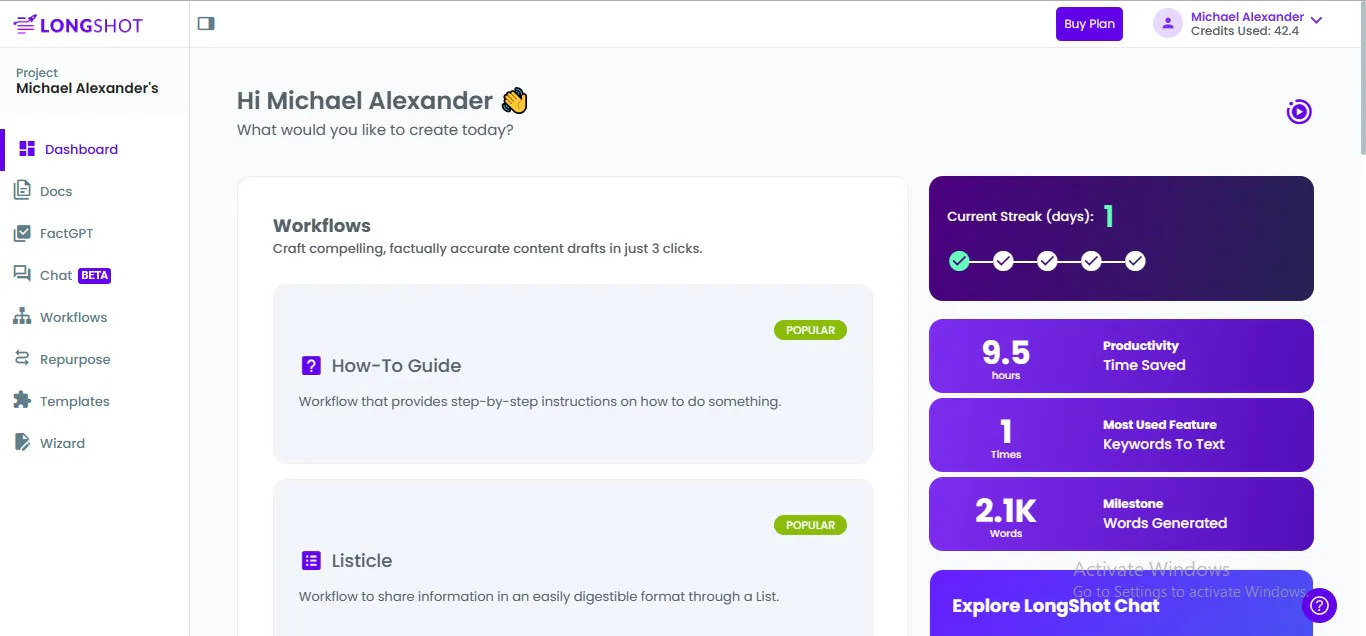The width and height of the screenshot is (1366, 636).
Task: Open the help question mark button
Action: [x=1319, y=605]
